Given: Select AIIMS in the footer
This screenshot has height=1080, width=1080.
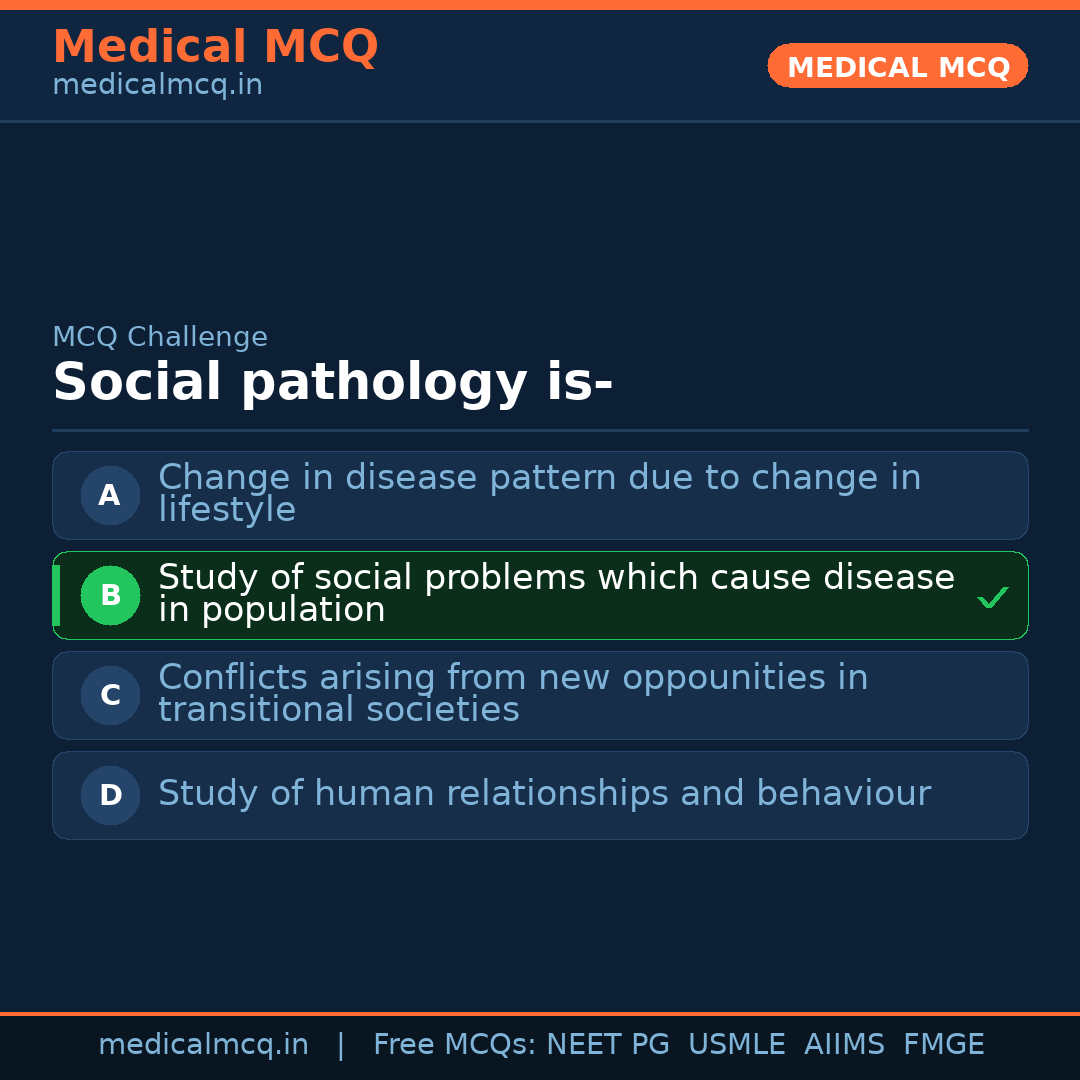Looking at the screenshot, I should coord(844,1045).
